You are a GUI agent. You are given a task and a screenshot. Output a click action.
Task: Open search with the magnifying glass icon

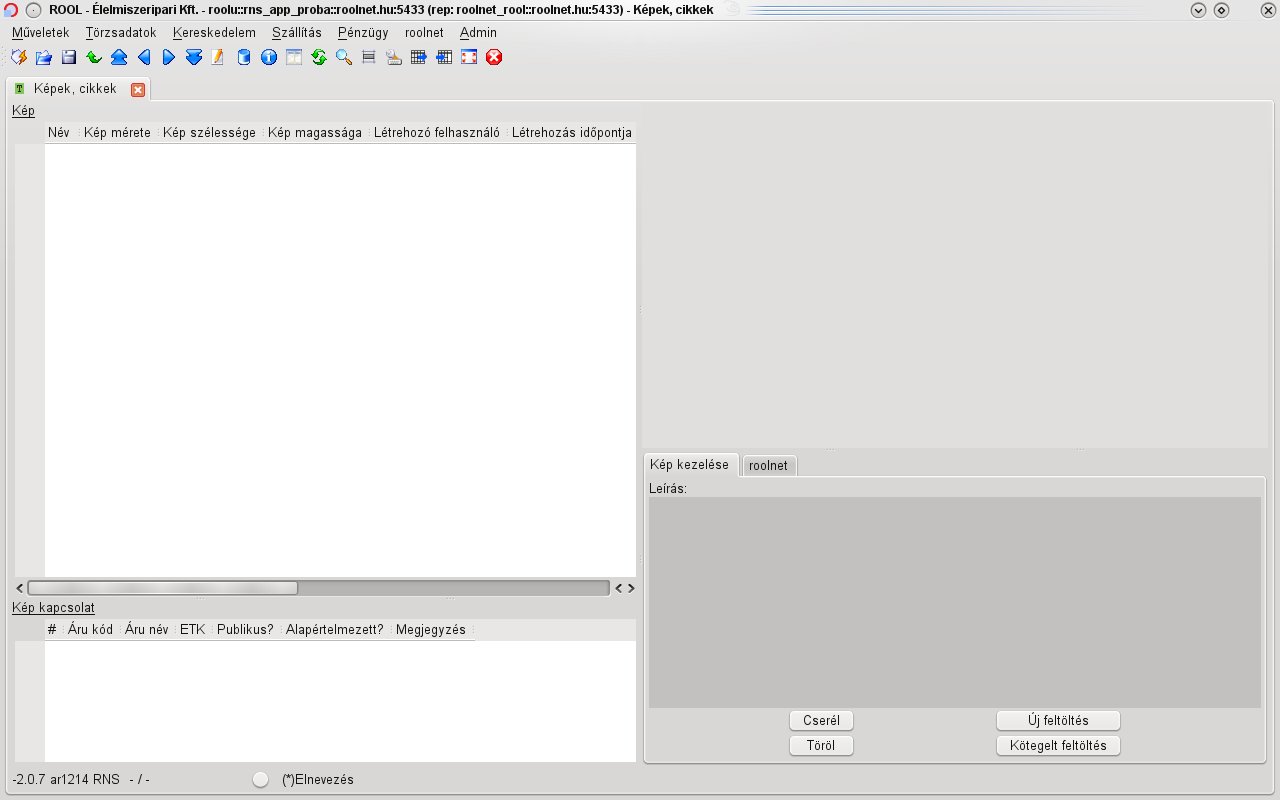pyautogui.click(x=344, y=58)
